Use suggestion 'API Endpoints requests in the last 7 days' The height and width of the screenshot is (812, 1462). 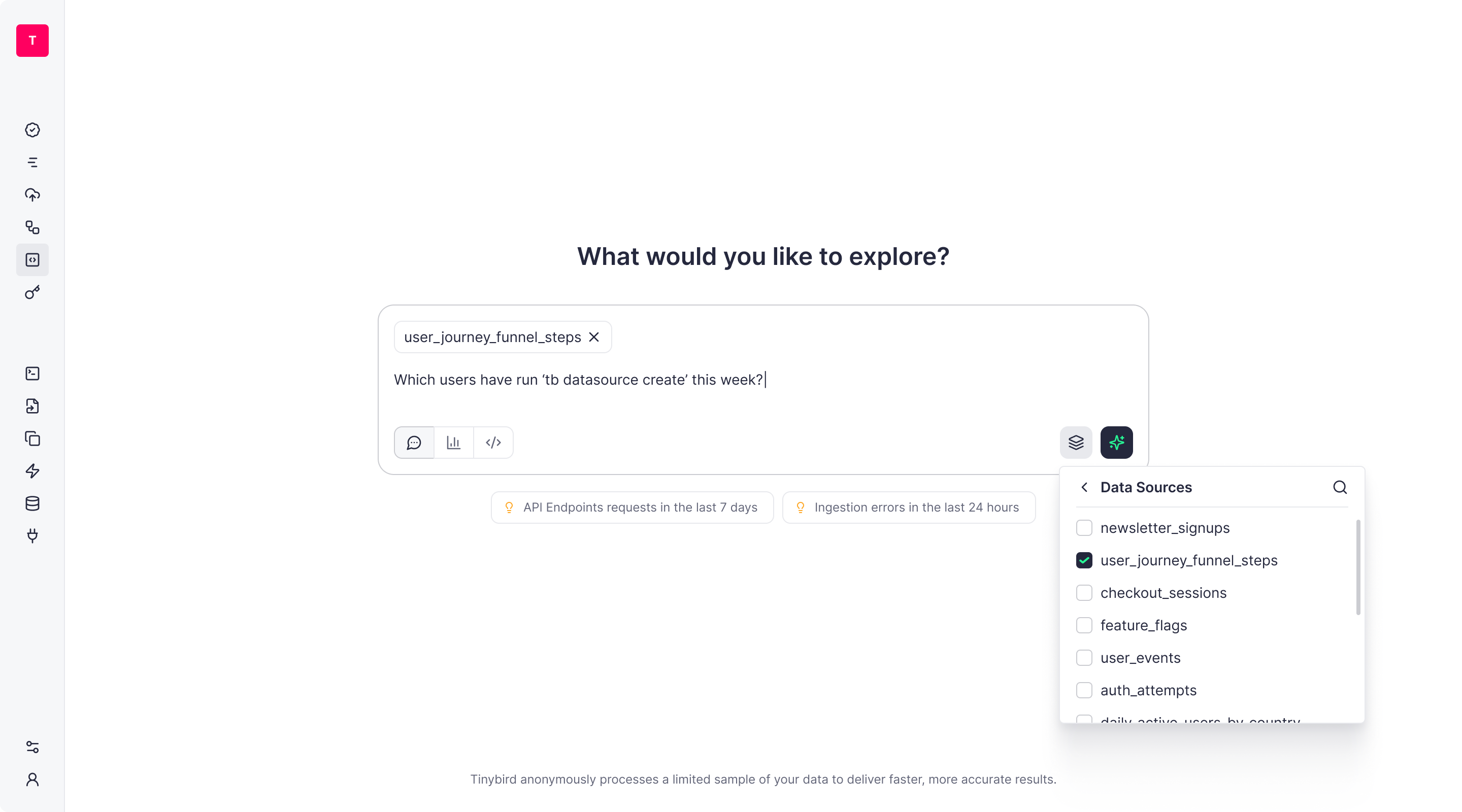click(x=632, y=507)
